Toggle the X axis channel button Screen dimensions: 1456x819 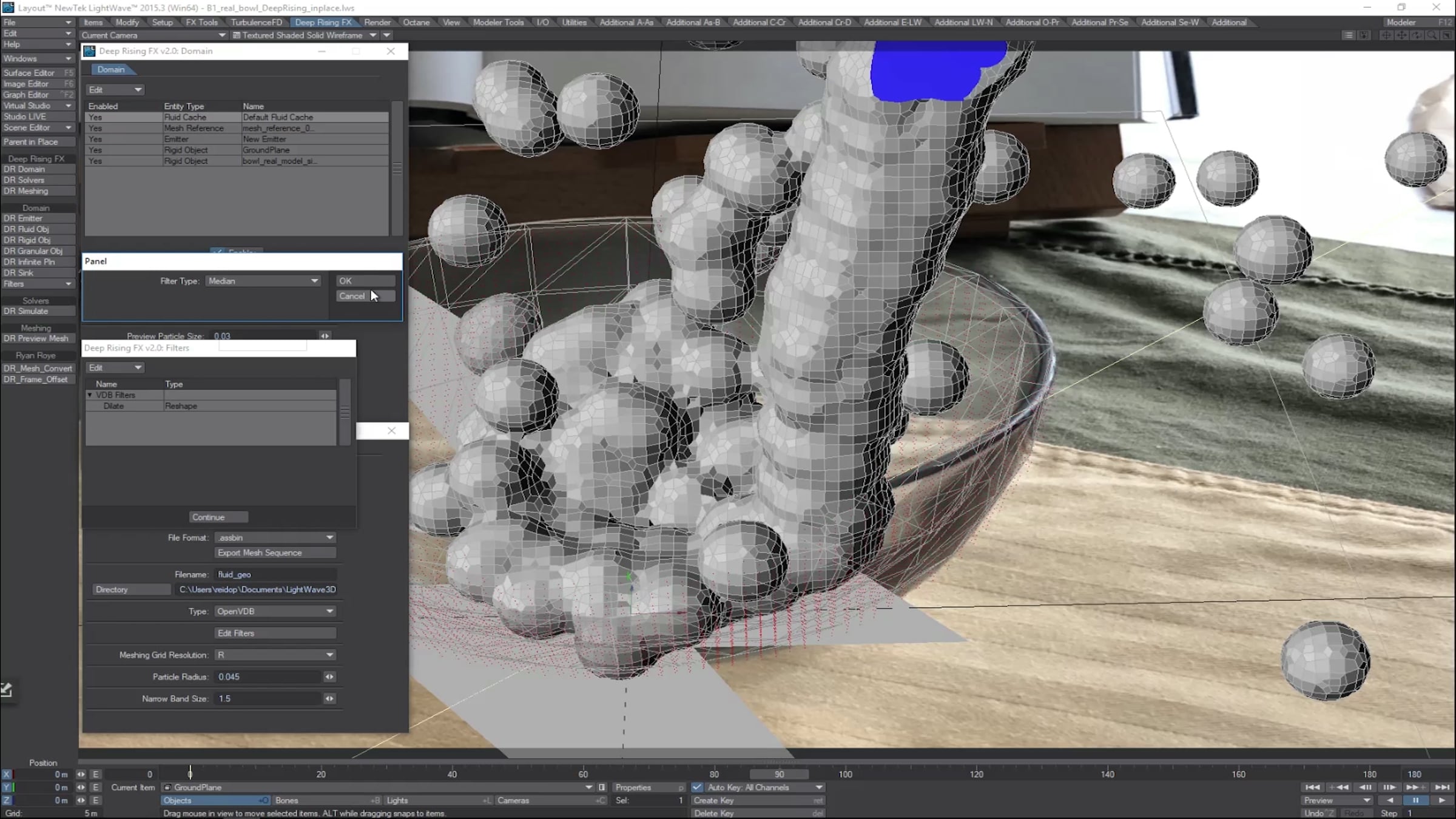tap(7, 774)
